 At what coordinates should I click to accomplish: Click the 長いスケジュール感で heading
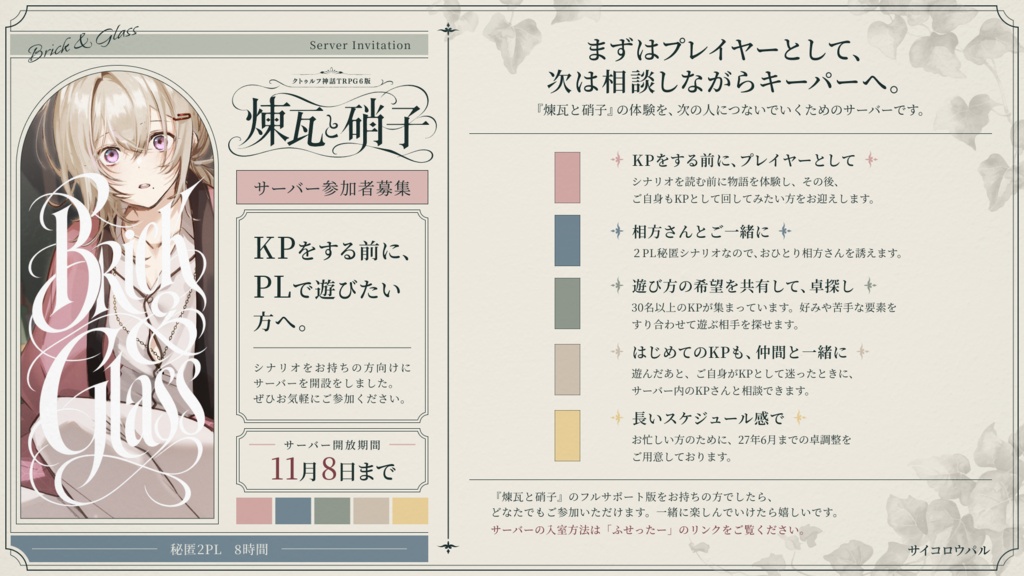pos(708,419)
